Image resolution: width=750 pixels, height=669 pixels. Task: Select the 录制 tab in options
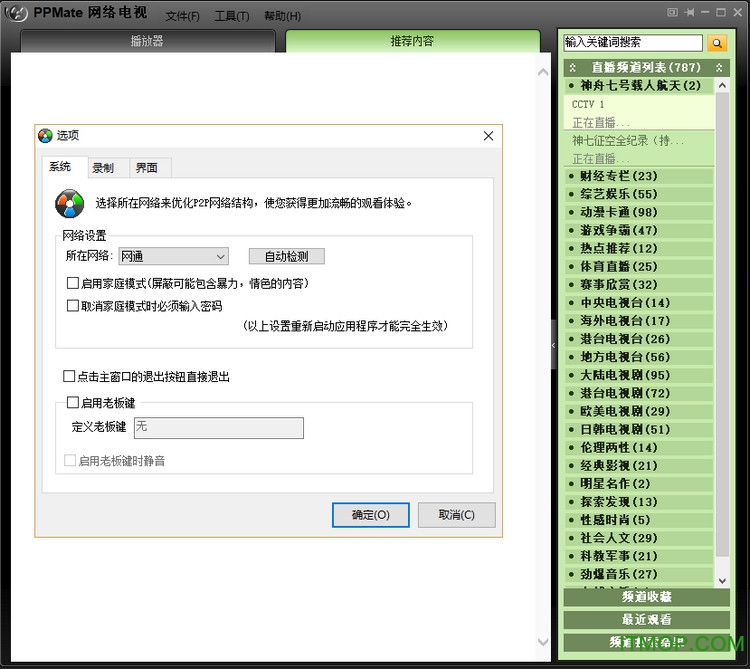tap(108, 168)
